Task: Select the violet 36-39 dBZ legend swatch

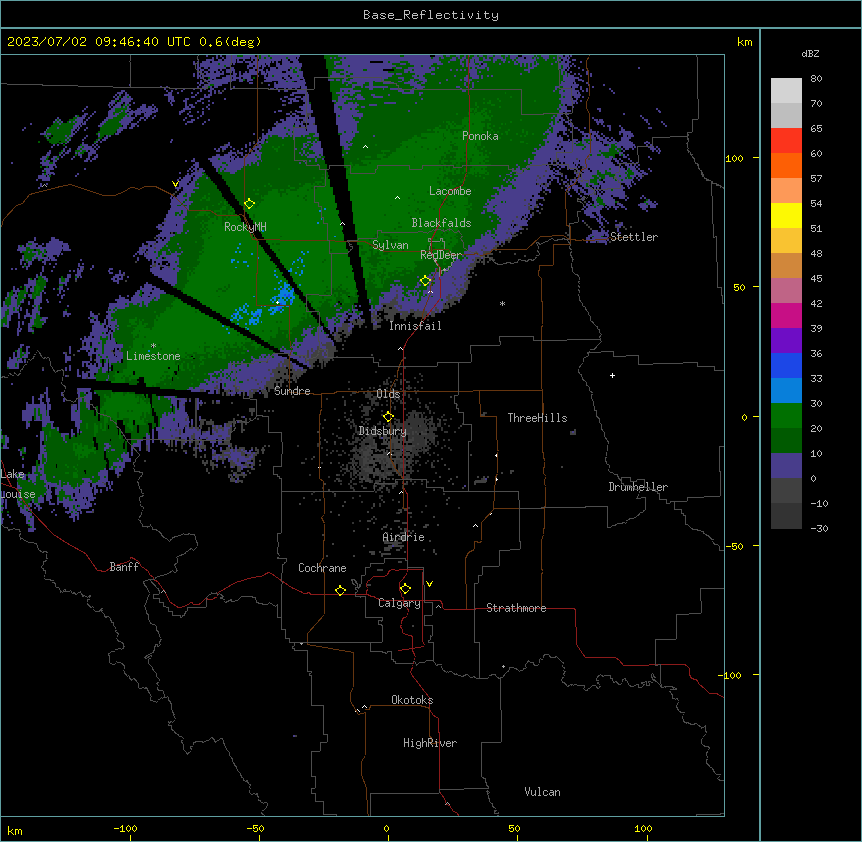Action: (x=786, y=341)
